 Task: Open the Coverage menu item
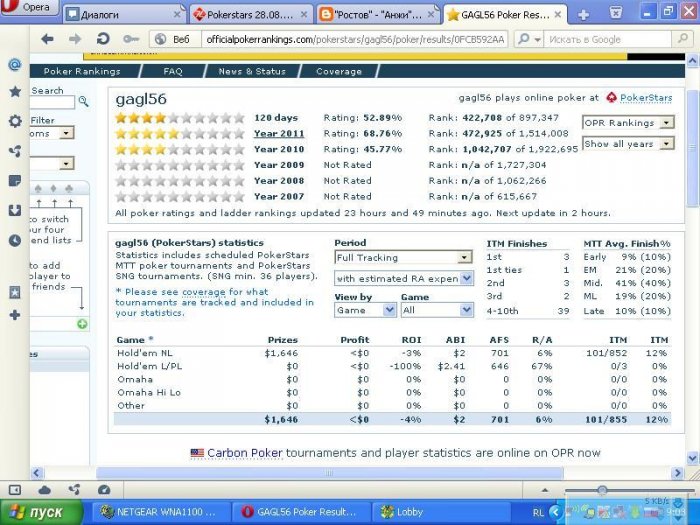click(x=339, y=71)
